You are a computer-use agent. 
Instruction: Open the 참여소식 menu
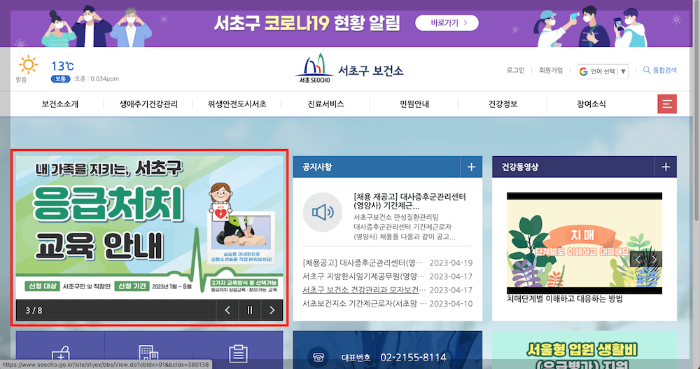click(591, 104)
